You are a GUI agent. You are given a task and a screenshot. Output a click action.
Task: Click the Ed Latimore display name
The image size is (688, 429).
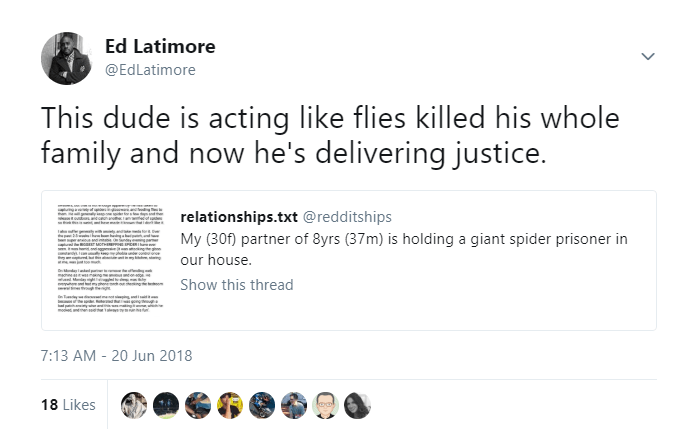pyautogui.click(x=160, y=46)
